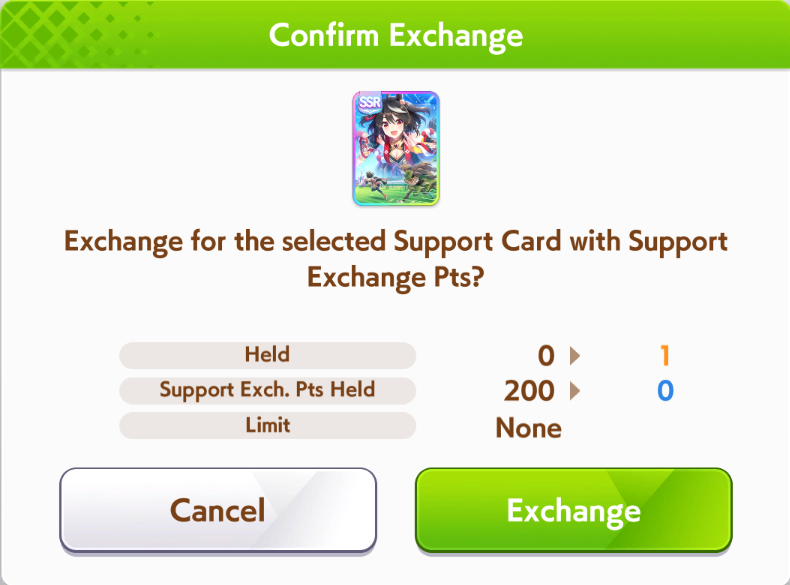Click the arrow next to Held count
Image resolution: width=790 pixels, height=585 pixels.
(x=574, y=356)
